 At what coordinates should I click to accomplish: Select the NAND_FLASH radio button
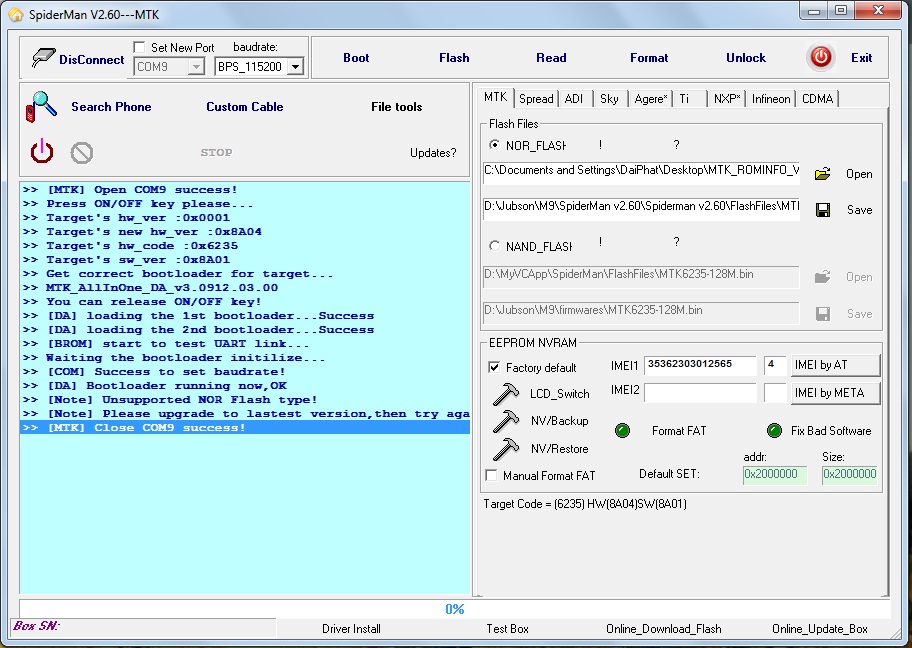click(494, 246)
